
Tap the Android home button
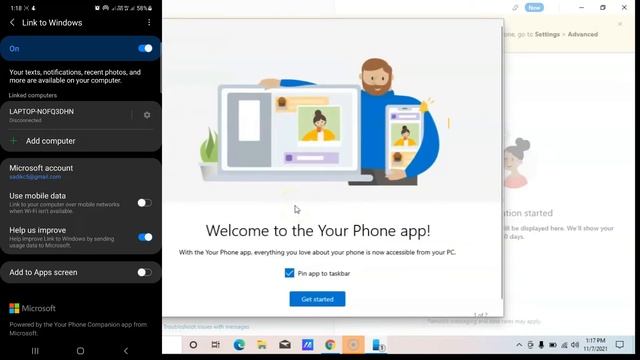pyautogui.click(x=80, y=351)
